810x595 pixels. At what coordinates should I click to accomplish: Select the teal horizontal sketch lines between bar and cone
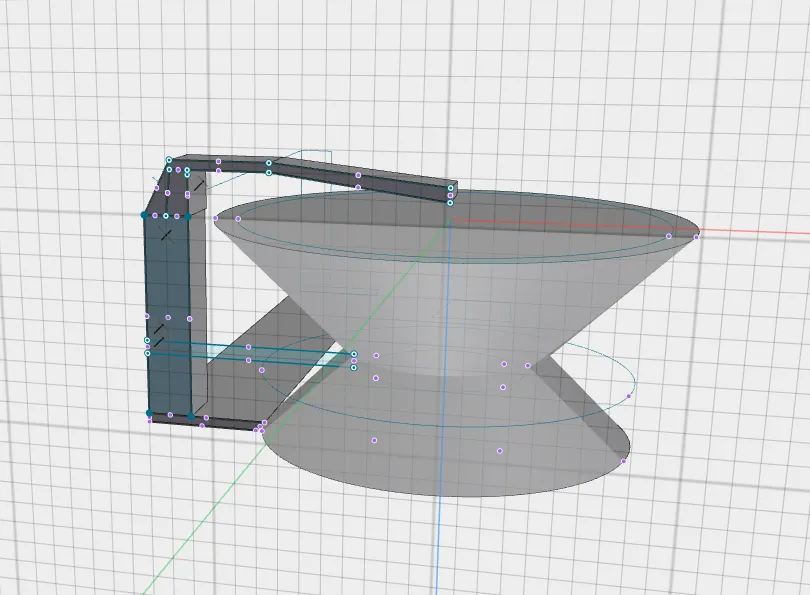[x=251, y=354]
